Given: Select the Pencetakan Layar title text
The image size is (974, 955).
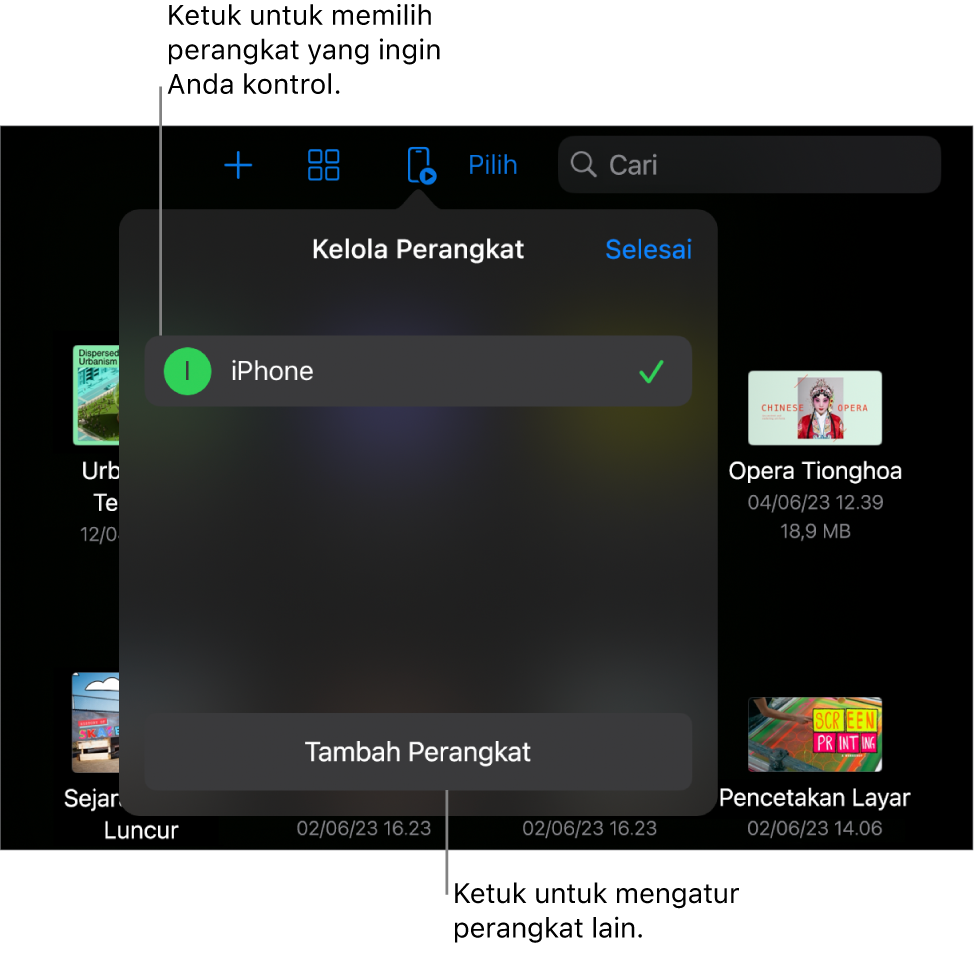Looking at the screenshot, I should tap(815, 798).
